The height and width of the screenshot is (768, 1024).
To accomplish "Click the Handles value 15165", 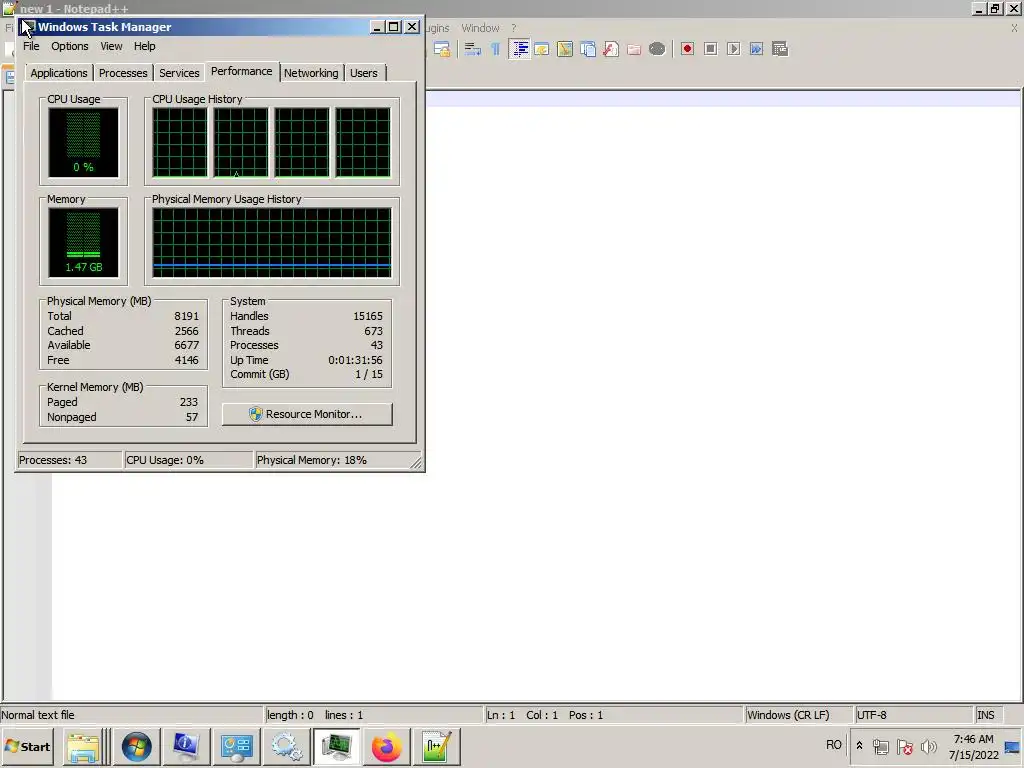I will coord(368,316).
